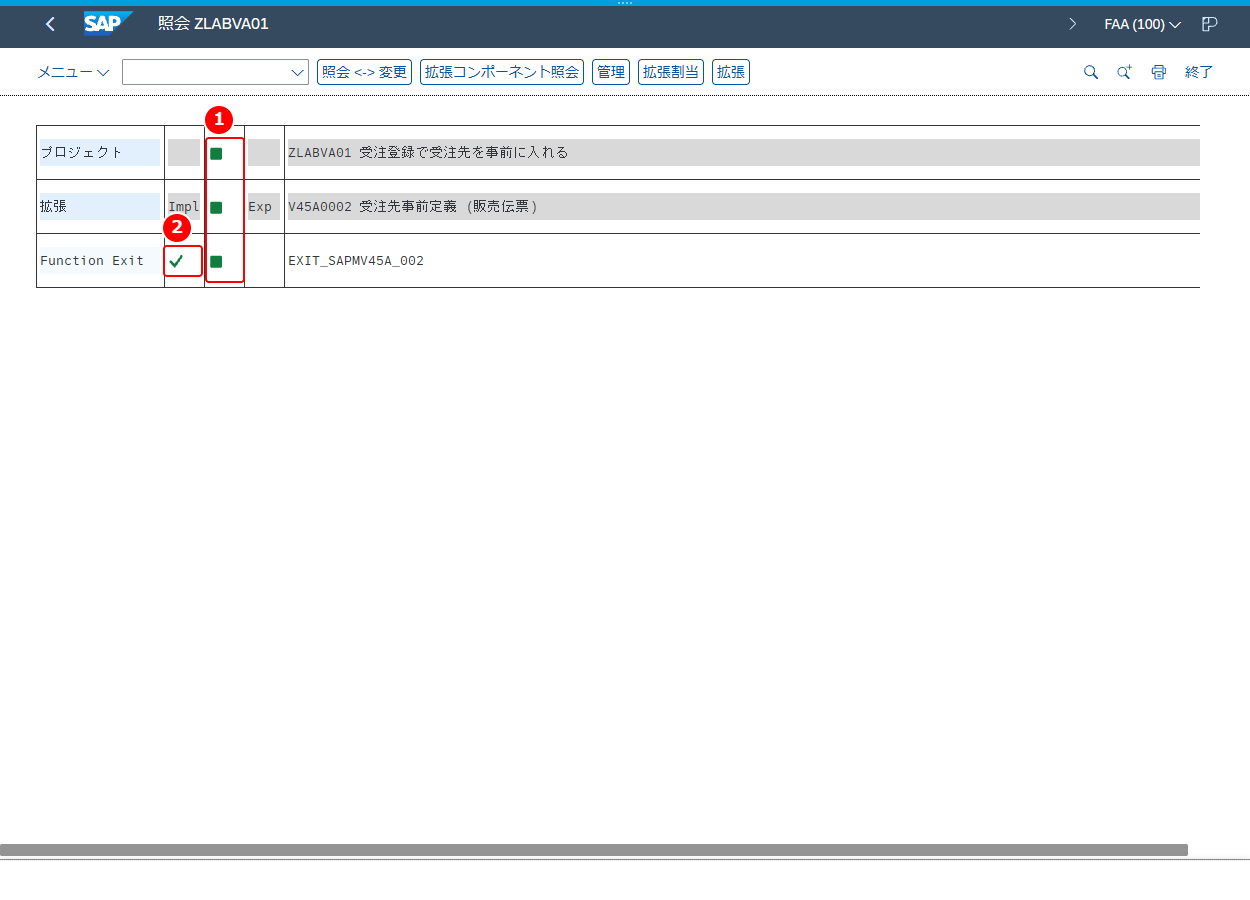Click the 終了 button
This screenshot has height=900, width=1250.
pyautogui.click(x=1199, y=72)
